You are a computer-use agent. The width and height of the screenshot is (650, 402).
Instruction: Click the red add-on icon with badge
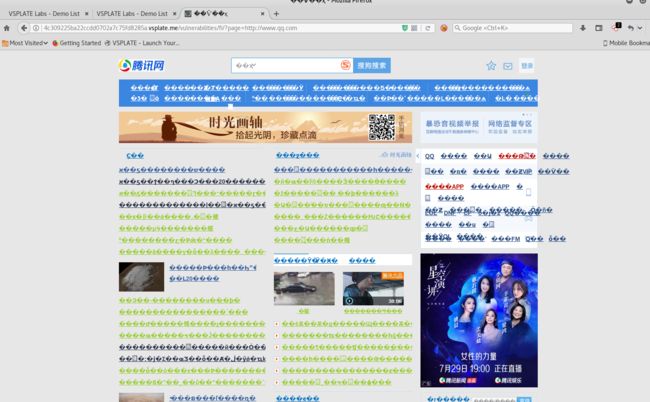tap(616, 27)
